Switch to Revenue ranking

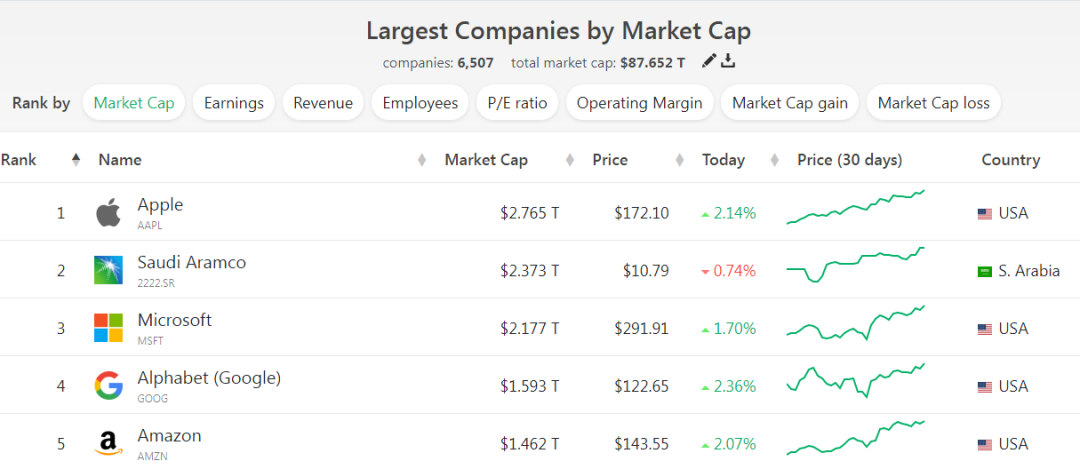point(323,103)
